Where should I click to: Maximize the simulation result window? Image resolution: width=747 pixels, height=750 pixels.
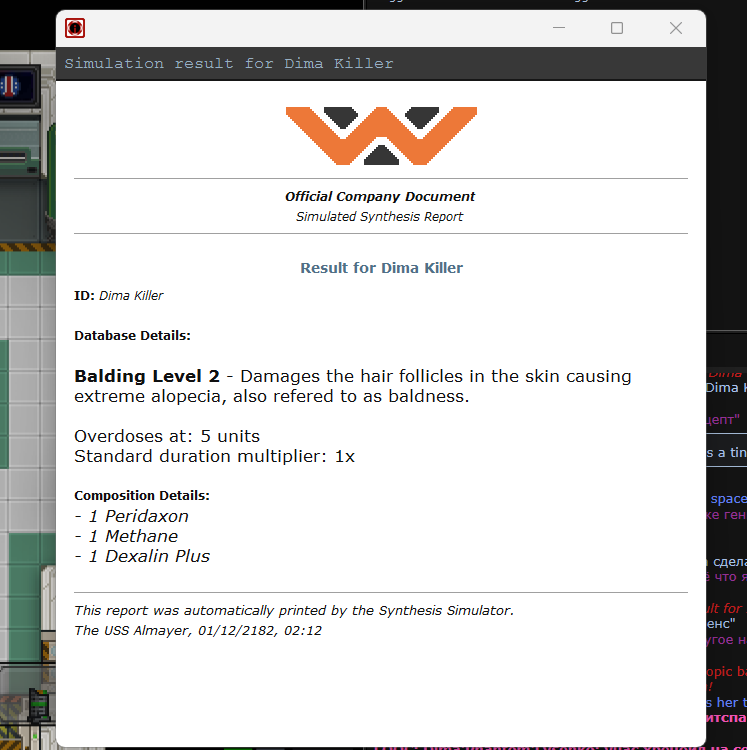click(617, 28)
